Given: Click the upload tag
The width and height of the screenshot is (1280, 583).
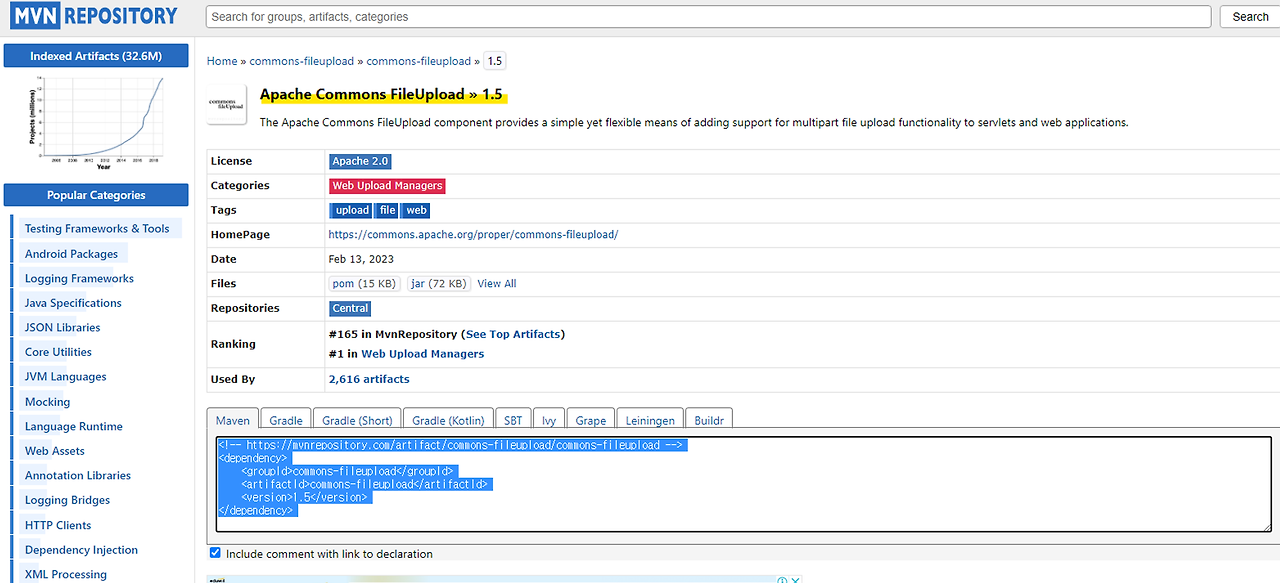Looking at the screenshot, I should (352, 210).
